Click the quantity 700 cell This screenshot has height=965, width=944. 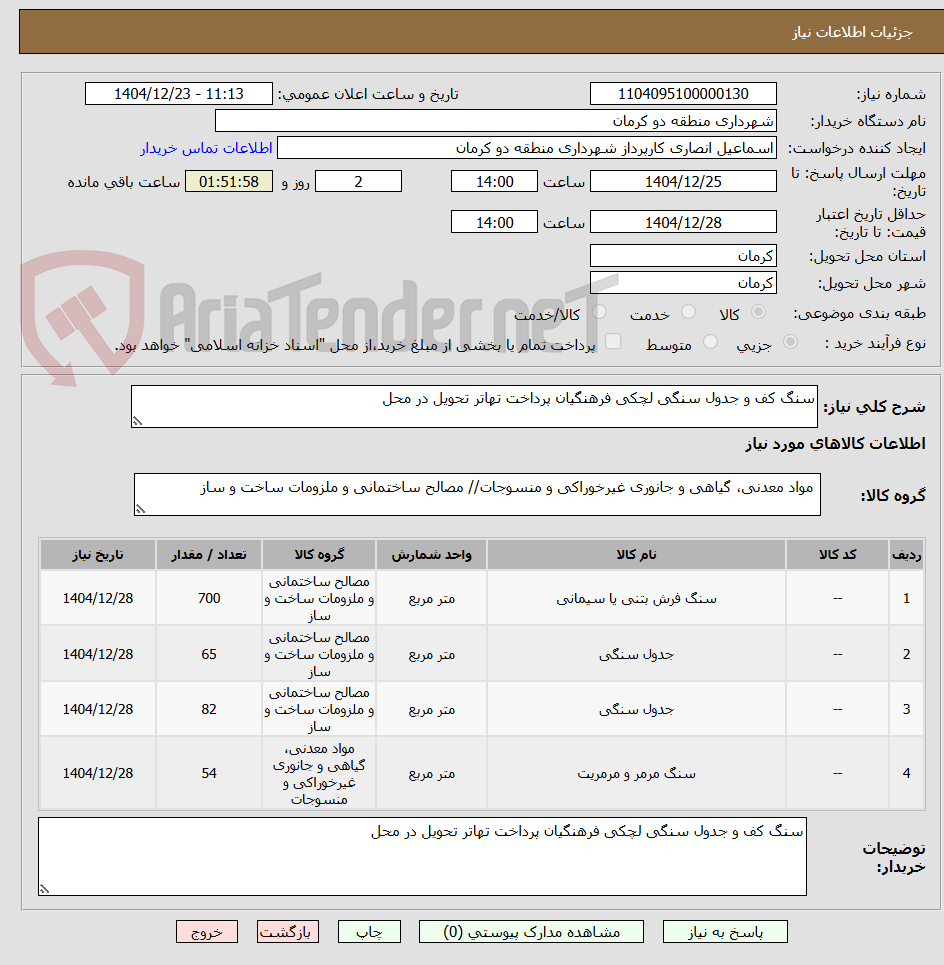[x=209, y=598]
